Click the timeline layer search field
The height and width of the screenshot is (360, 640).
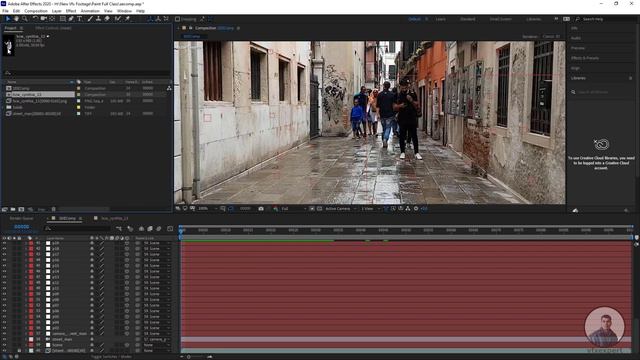(78, 229)
